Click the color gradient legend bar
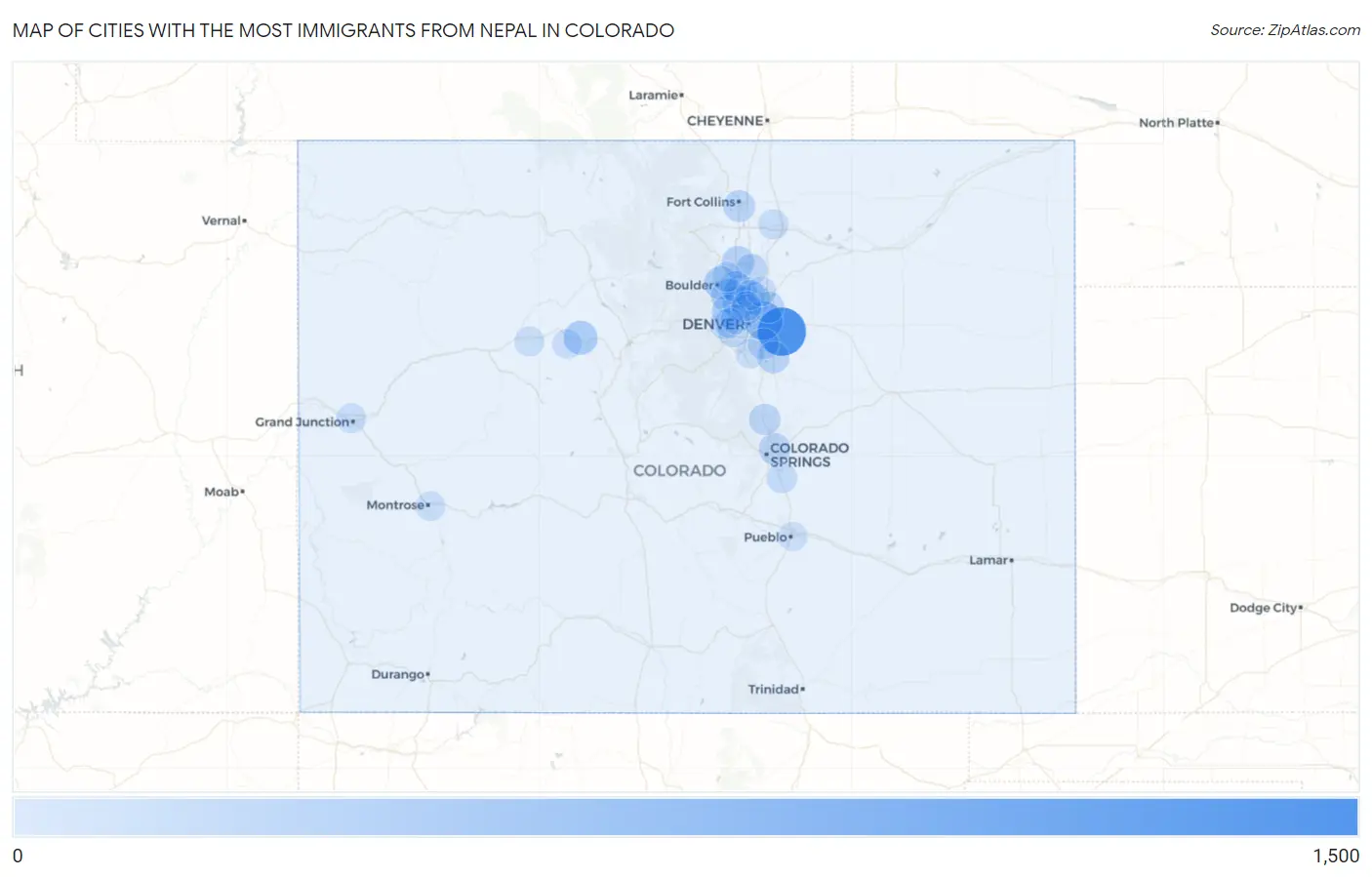Screen dimensions: 1372x877 [x=685, y=817]
